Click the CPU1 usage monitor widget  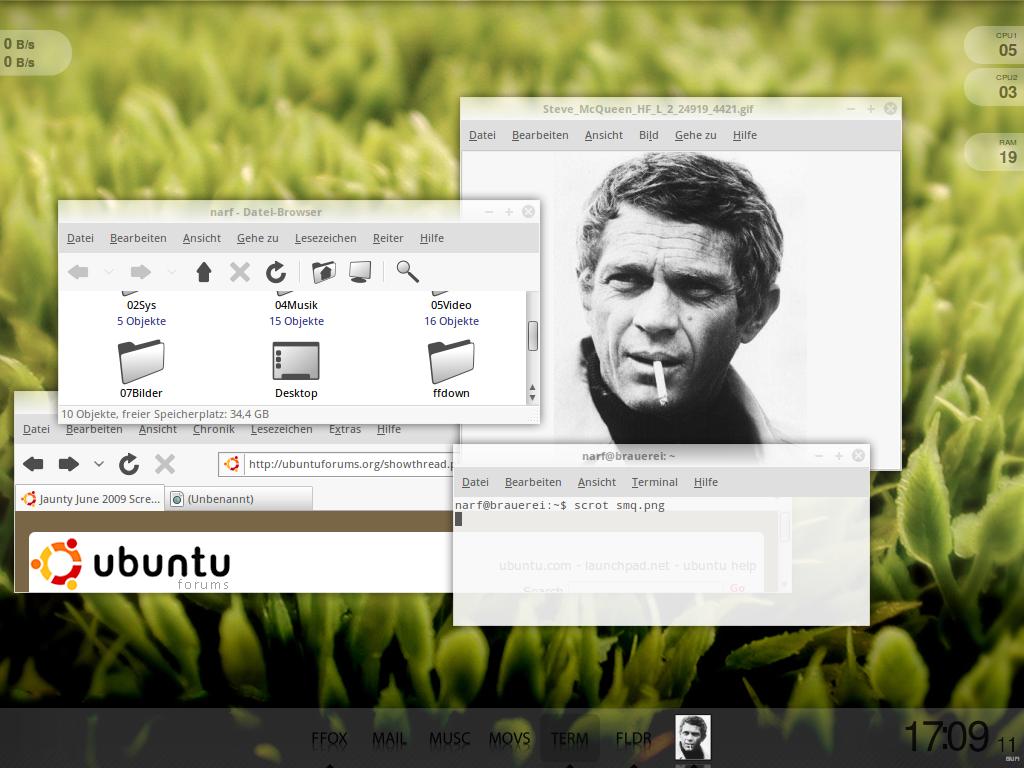997,45
